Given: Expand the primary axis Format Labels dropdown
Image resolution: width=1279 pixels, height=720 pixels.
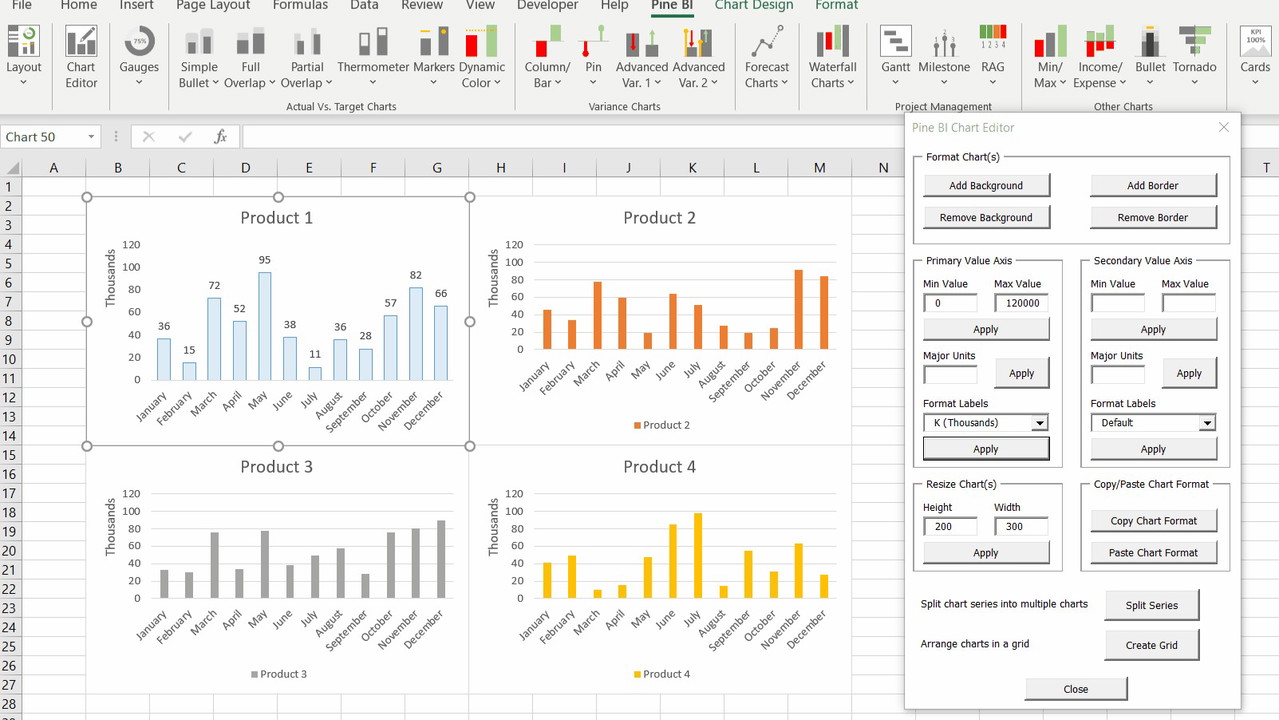Looking at the screenshot, I should (1040, 423).
